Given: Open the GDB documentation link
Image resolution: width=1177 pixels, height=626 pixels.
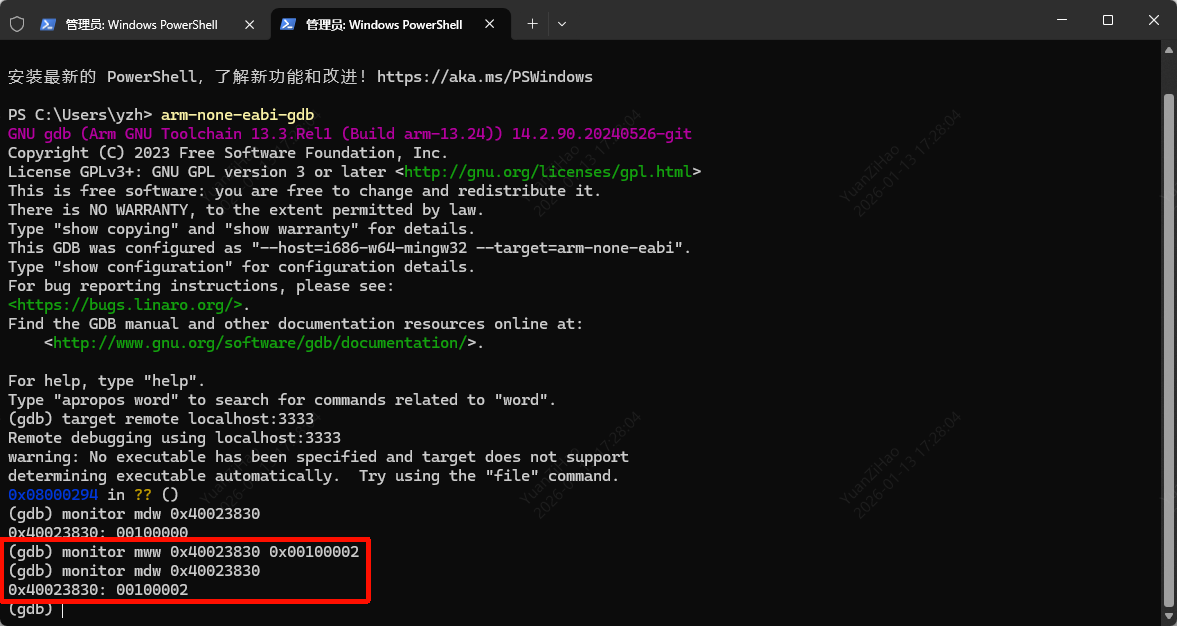Looking at the screenshot, I should coord(259,343).
